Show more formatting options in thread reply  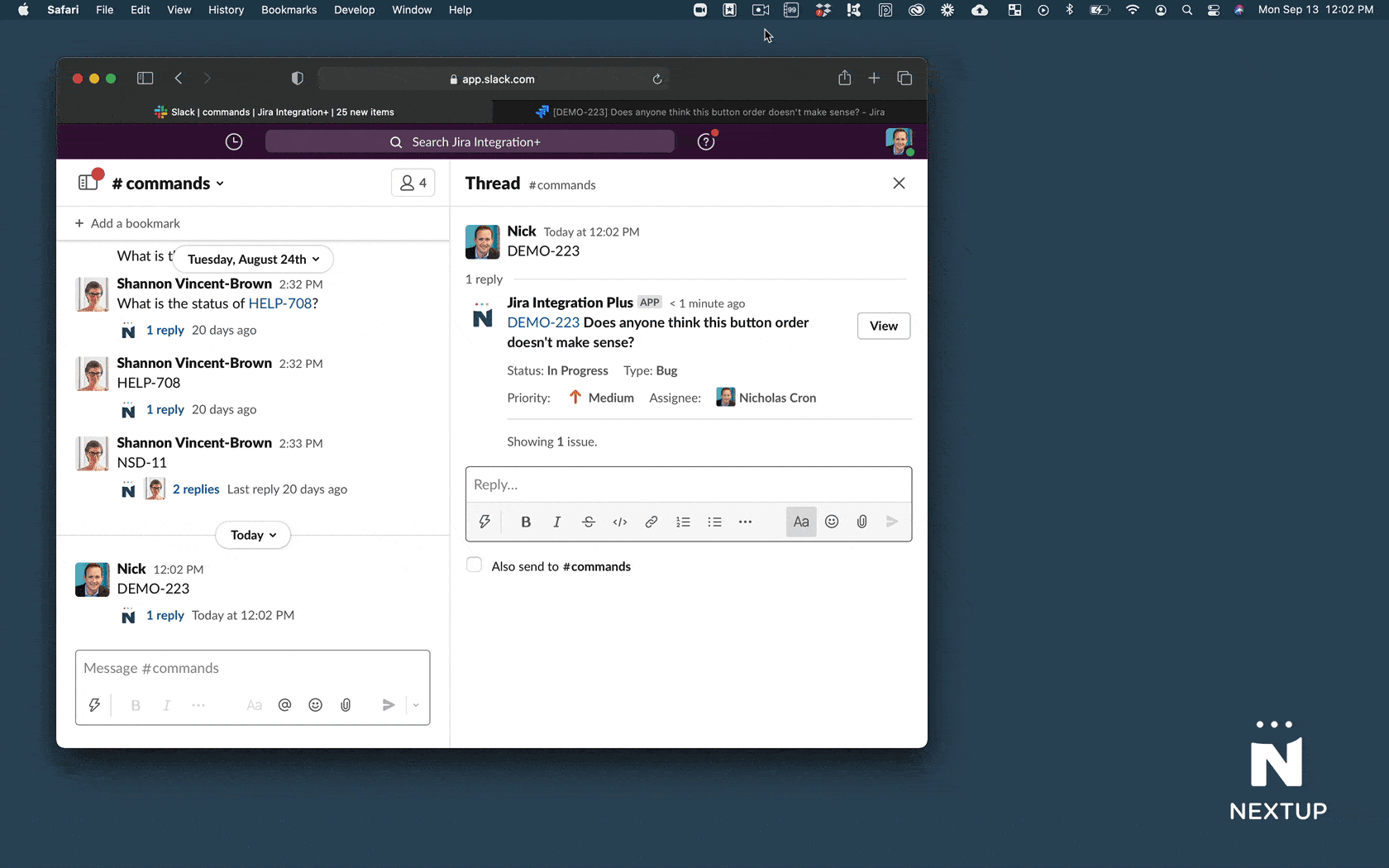[x=745, y=522]
